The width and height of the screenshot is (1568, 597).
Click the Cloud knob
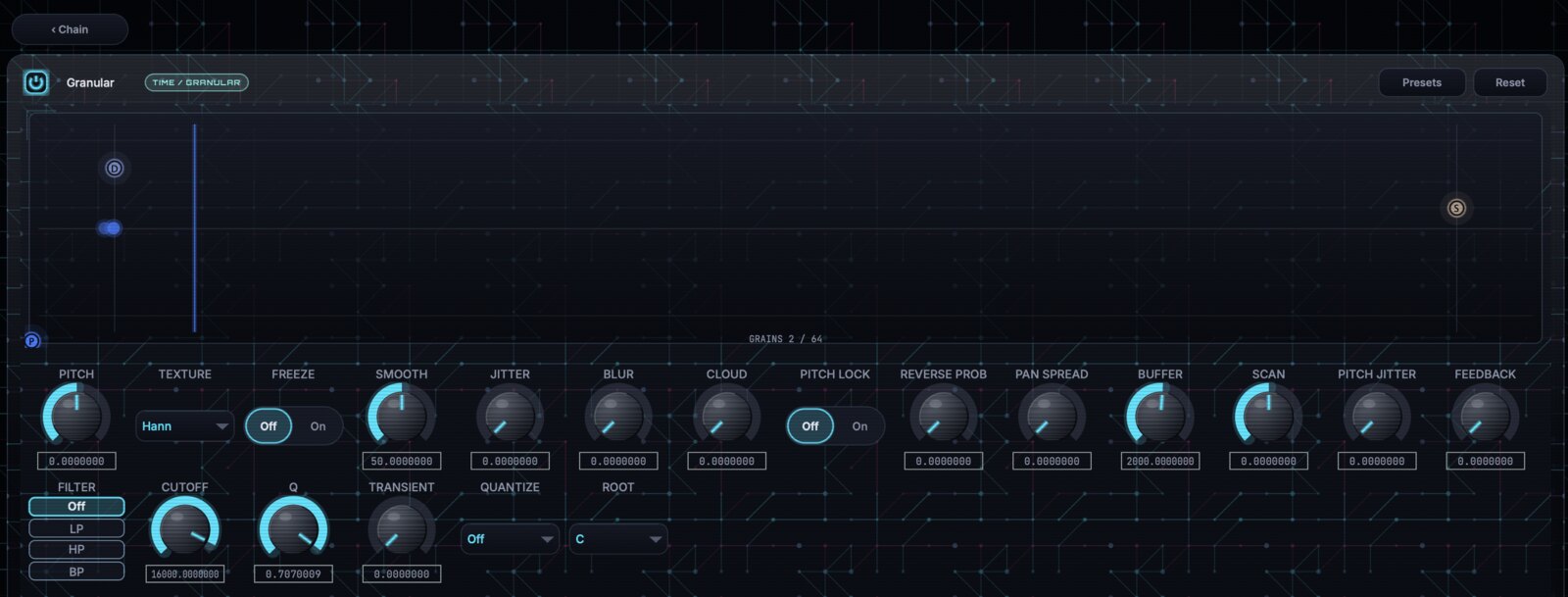(727, 417)
